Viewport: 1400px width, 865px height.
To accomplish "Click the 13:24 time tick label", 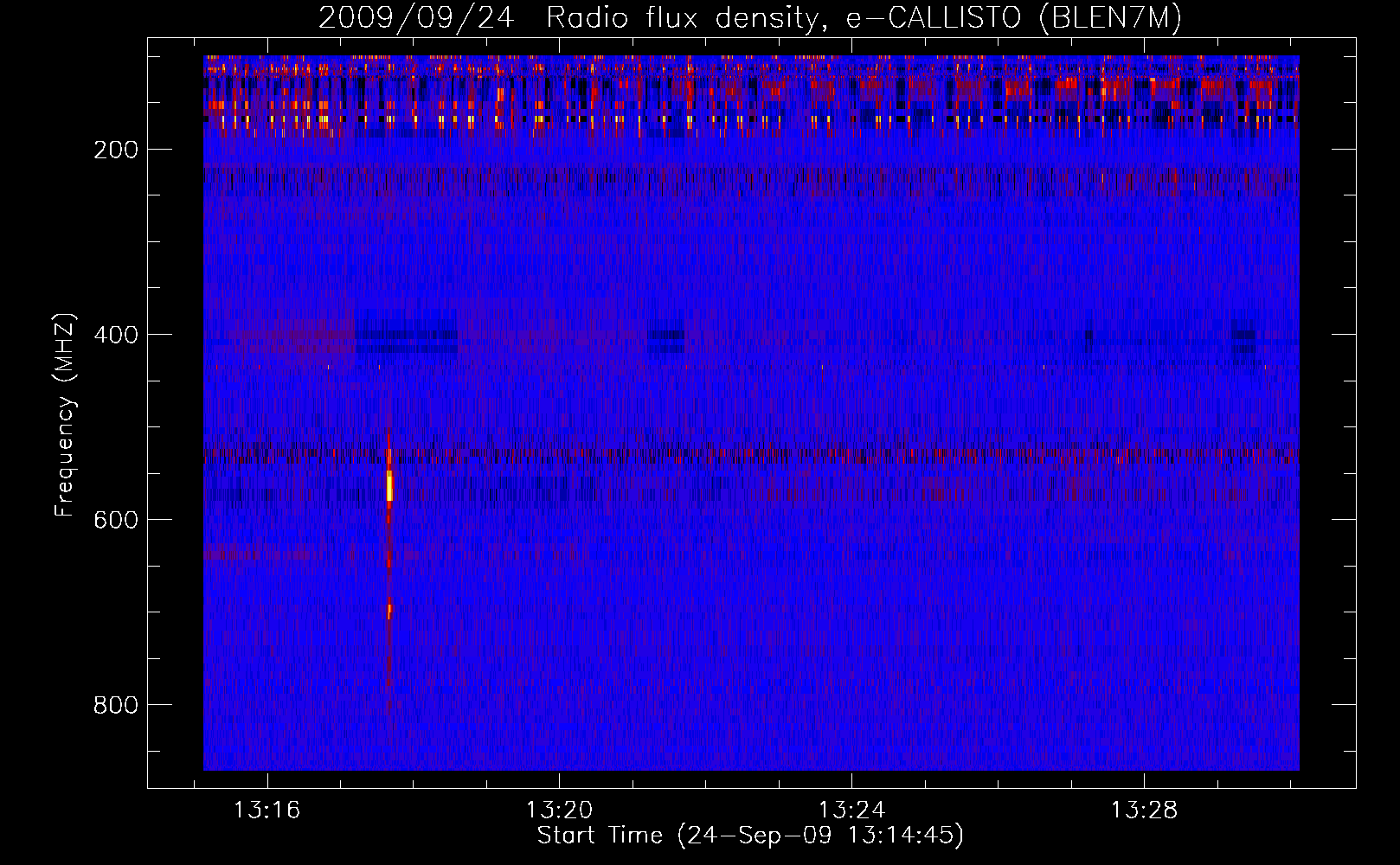I will click(x=852, y=810).
